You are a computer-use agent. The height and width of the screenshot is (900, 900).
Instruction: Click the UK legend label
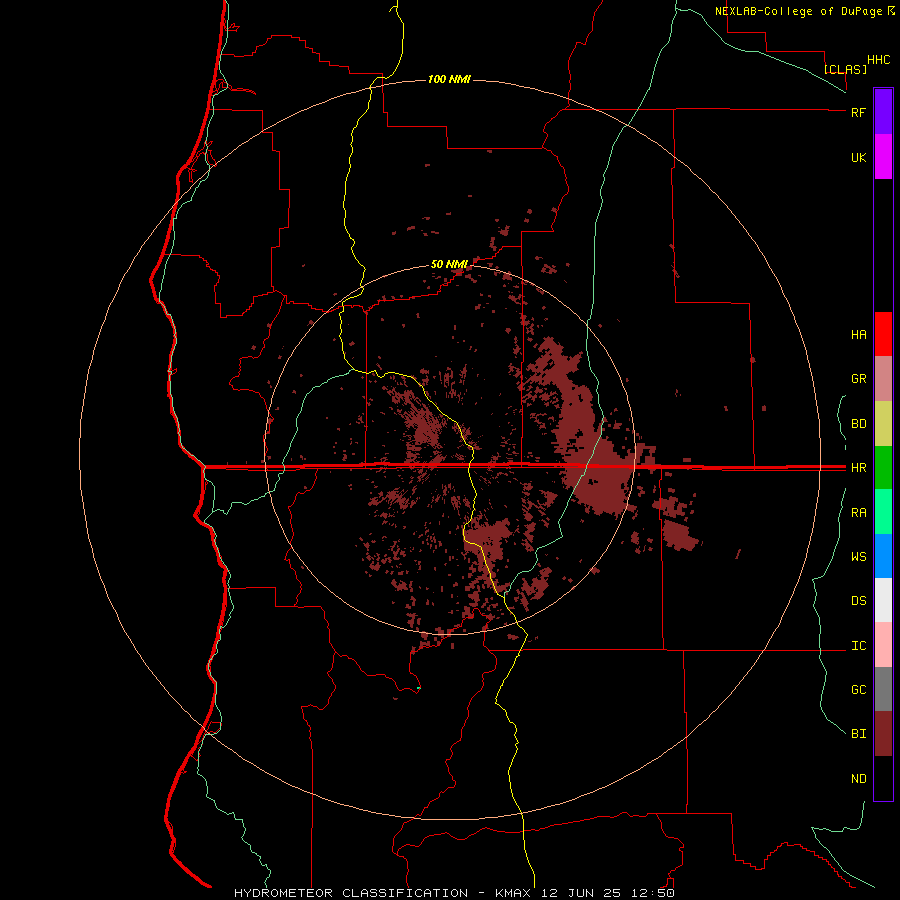pyautogui.click(x=858, y=158)
